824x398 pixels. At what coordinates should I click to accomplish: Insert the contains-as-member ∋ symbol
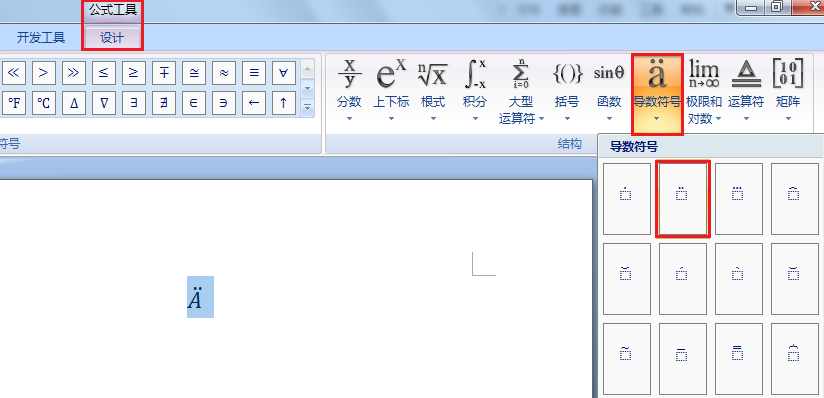click(224, 103)
